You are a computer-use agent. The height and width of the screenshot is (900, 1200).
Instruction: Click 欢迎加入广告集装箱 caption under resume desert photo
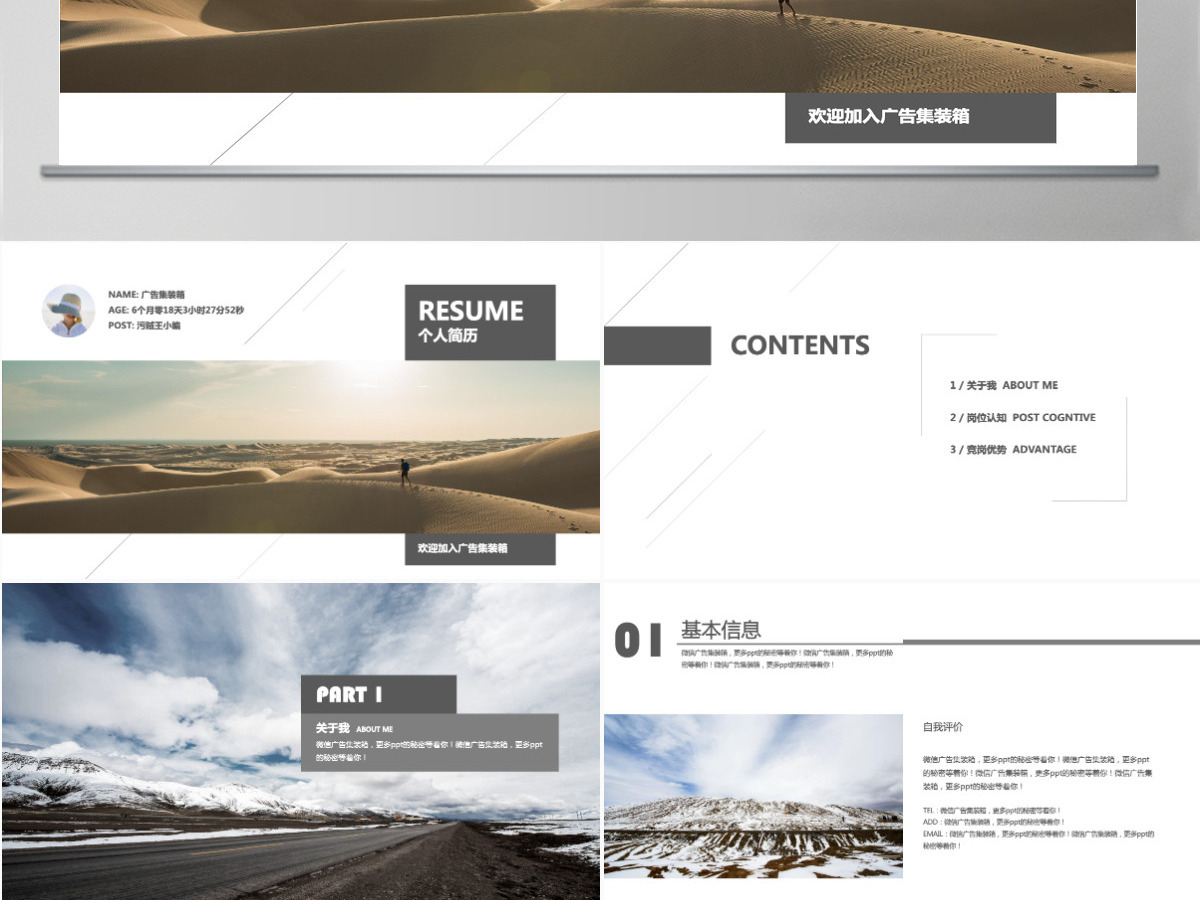[x=480, y=548]
